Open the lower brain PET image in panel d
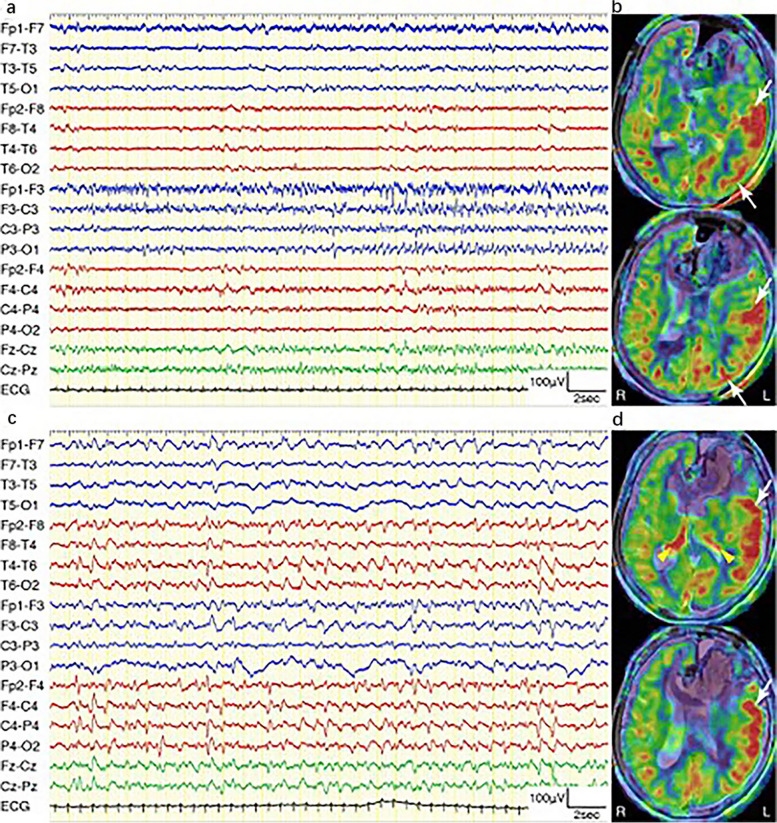This screenshot has height=823, width=777. 693,722
